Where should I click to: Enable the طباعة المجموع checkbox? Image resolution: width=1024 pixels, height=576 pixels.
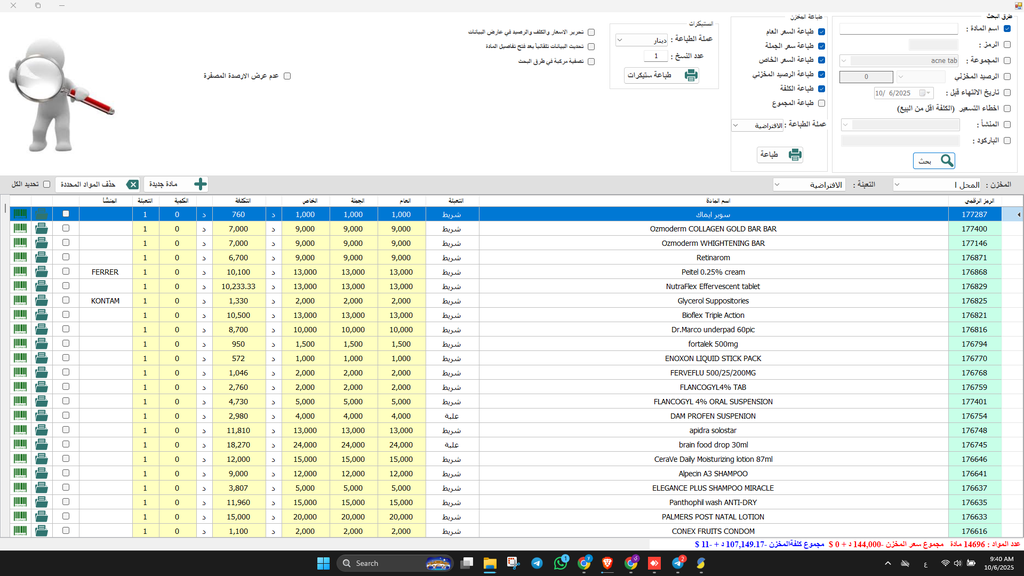click(821, 102)
